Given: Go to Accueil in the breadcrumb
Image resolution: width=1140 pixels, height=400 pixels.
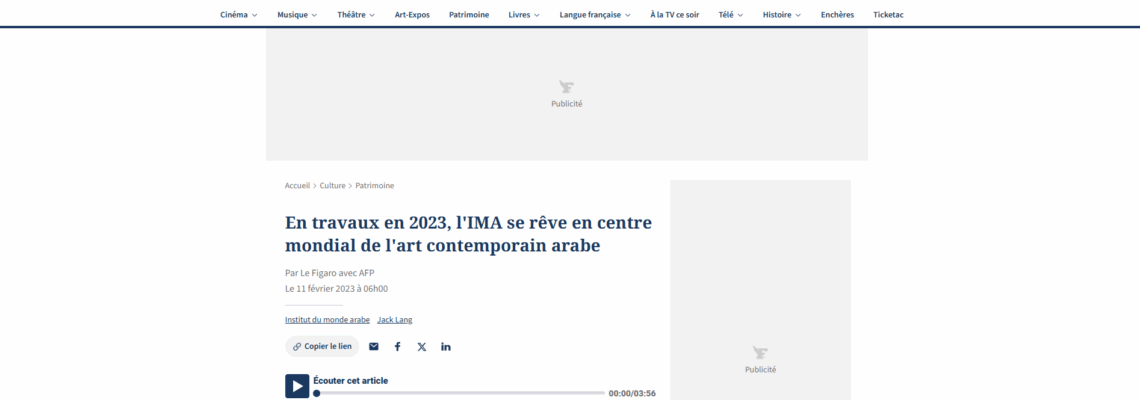Looking at the screenshot, I should pos(297,186).
